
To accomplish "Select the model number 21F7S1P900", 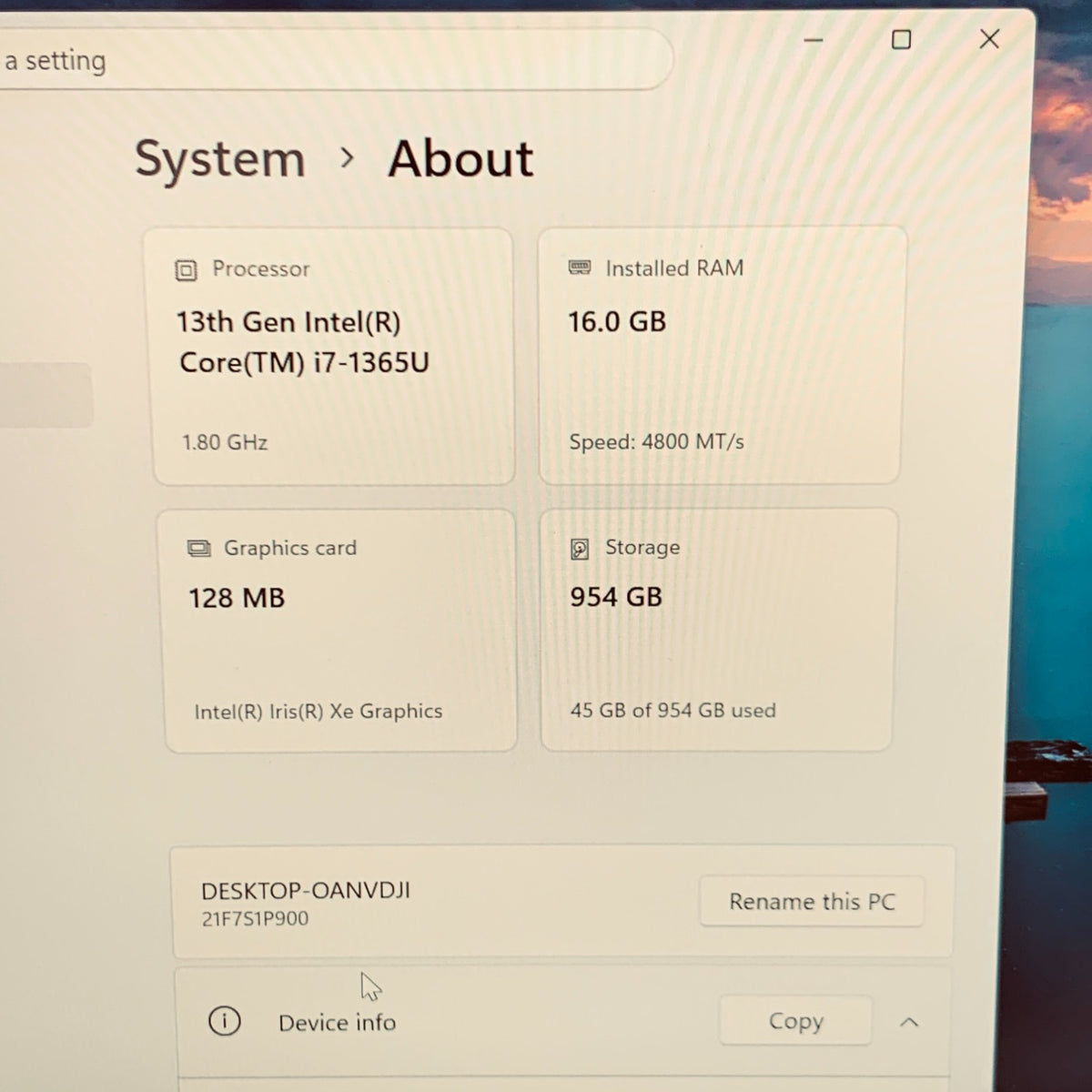I will [255, 919].
